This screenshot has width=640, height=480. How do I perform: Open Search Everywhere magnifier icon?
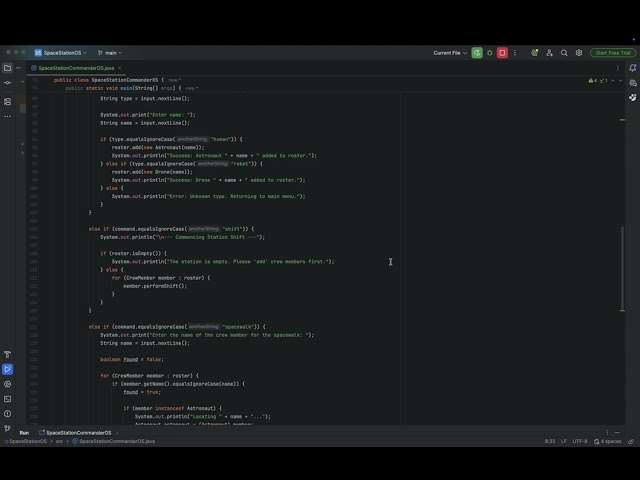pos(564,53)
